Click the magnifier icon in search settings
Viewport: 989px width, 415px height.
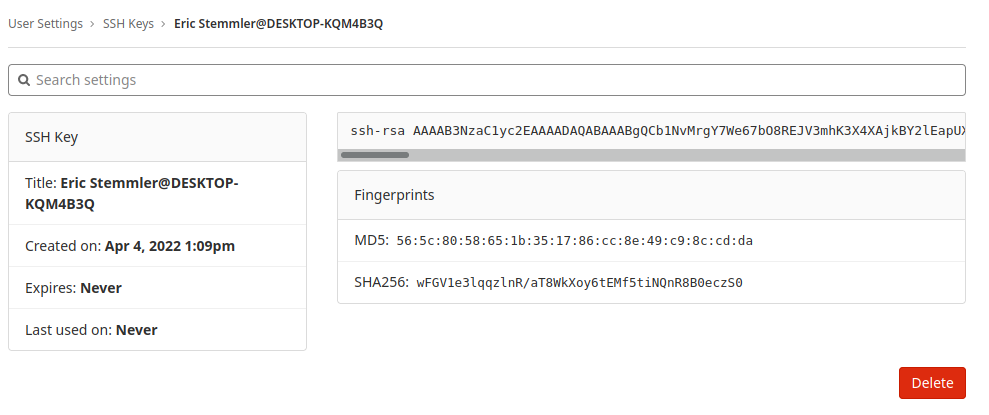click(x=24, y=80)
